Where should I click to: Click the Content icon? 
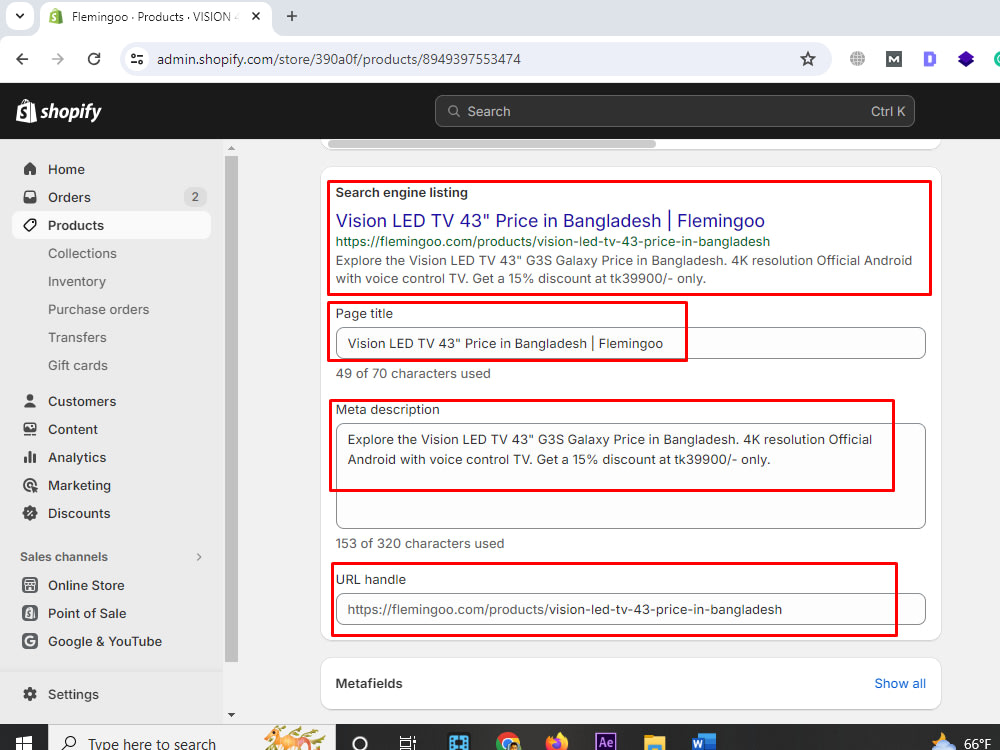point(30,429)
